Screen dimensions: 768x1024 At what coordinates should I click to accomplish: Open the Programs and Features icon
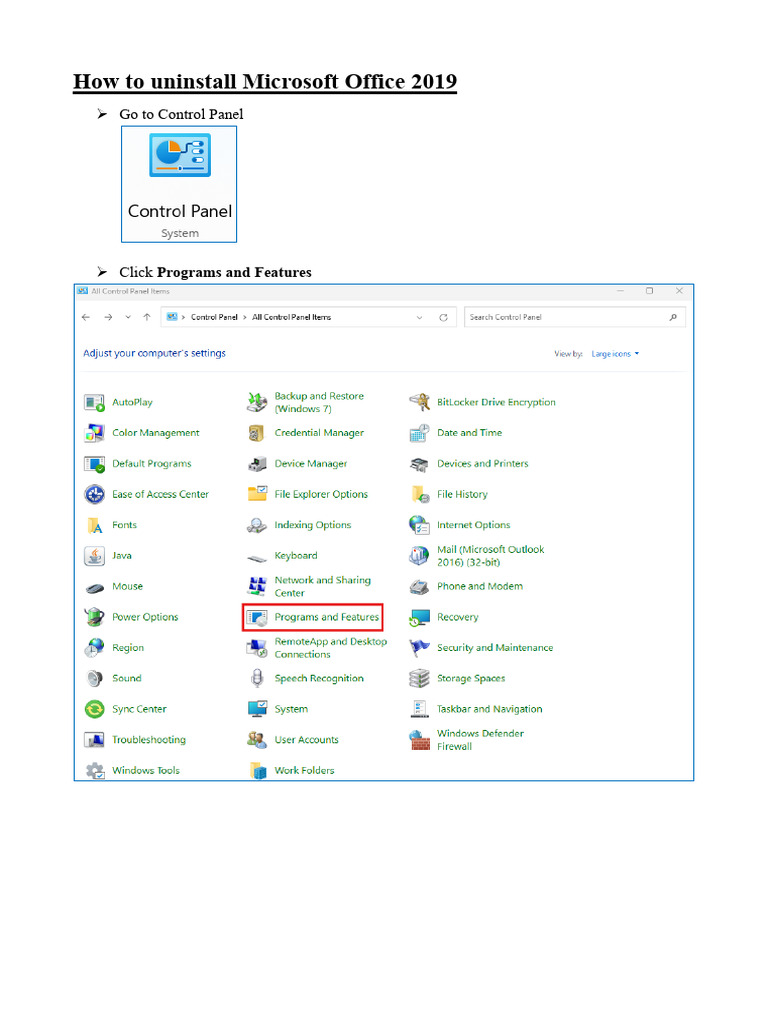pyautogui.click(x=257, y=617)
